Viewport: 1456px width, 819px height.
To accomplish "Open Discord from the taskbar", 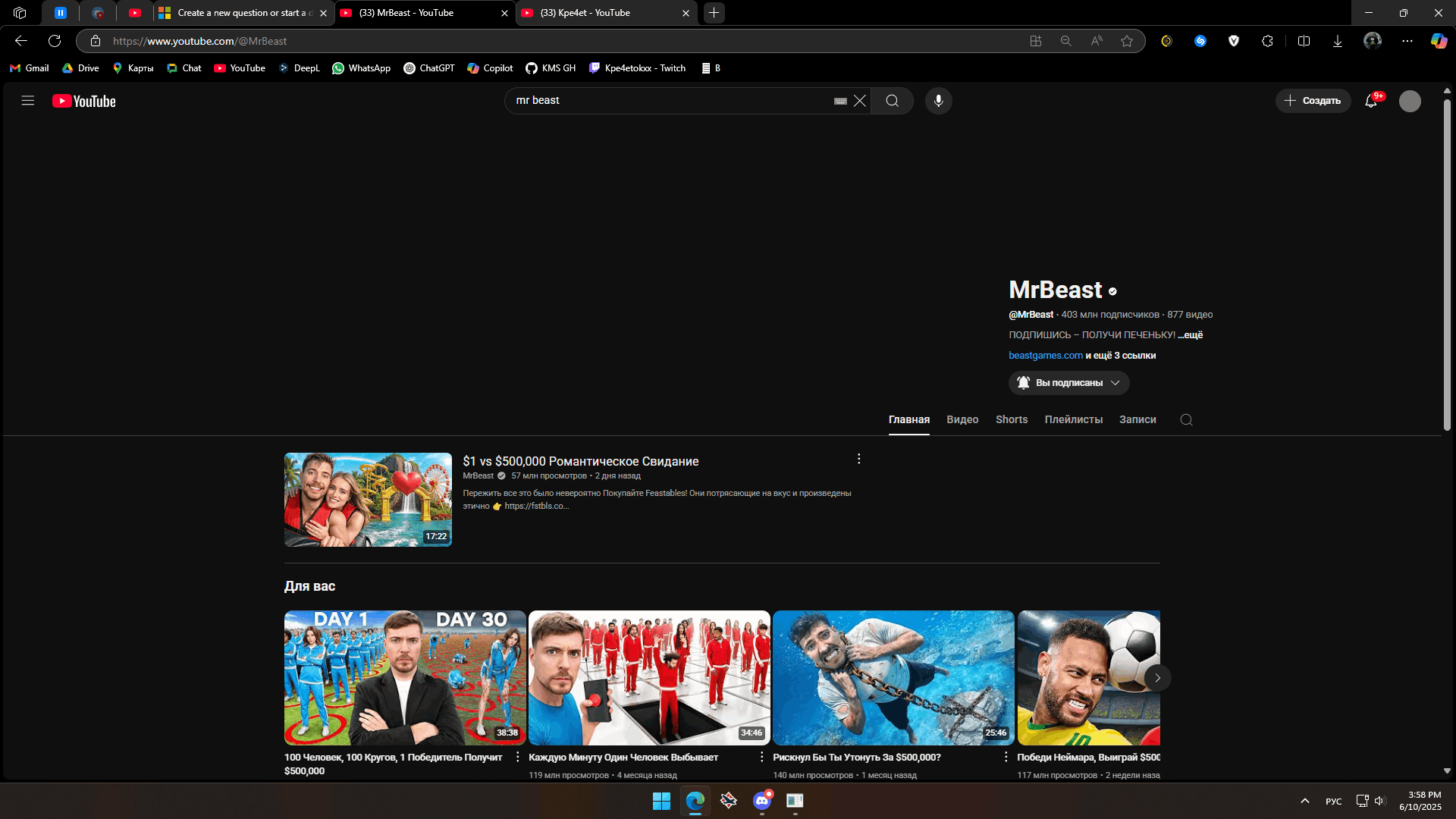I will (762, 801).
